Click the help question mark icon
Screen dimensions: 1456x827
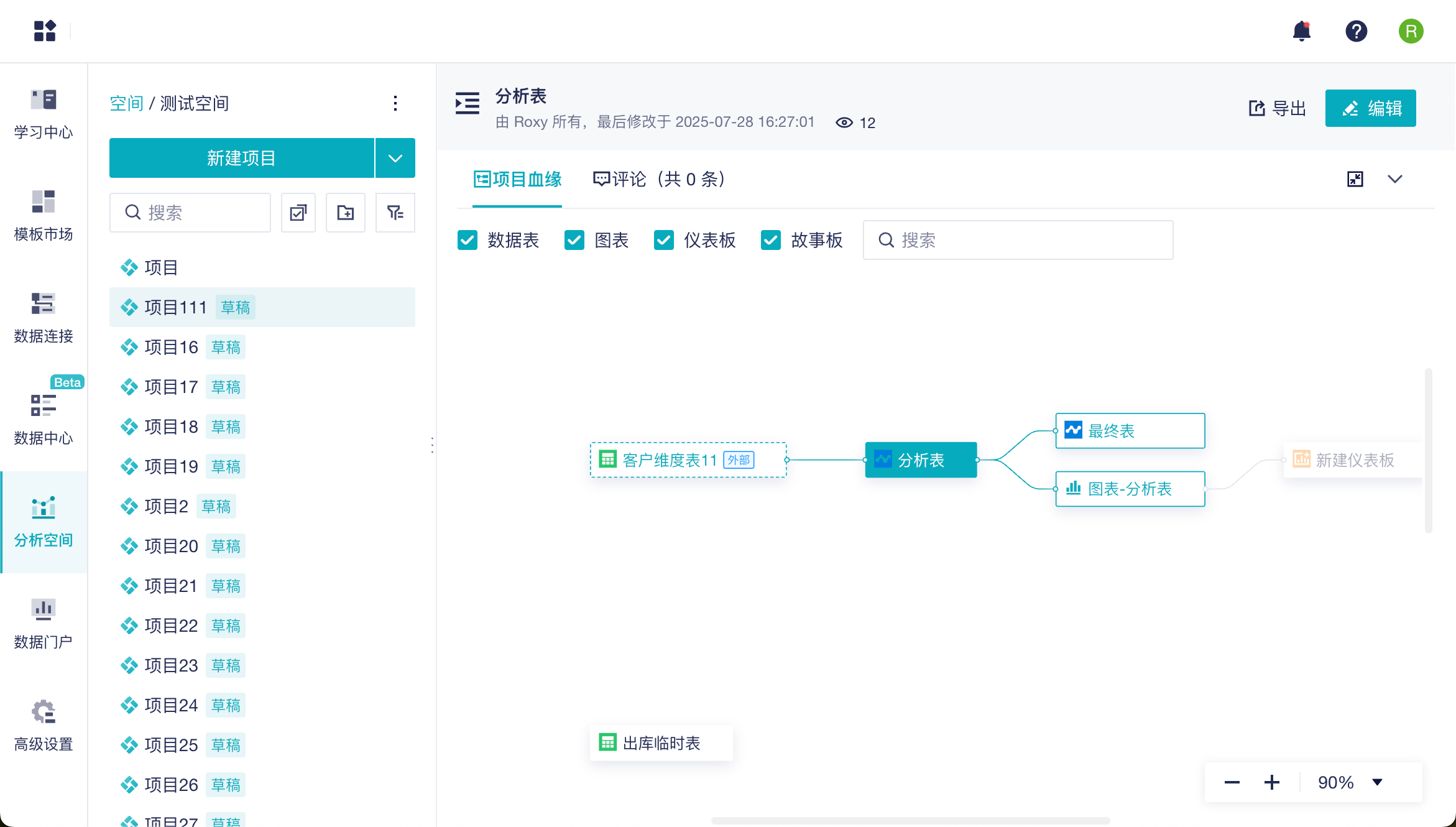click(1356, 31)
